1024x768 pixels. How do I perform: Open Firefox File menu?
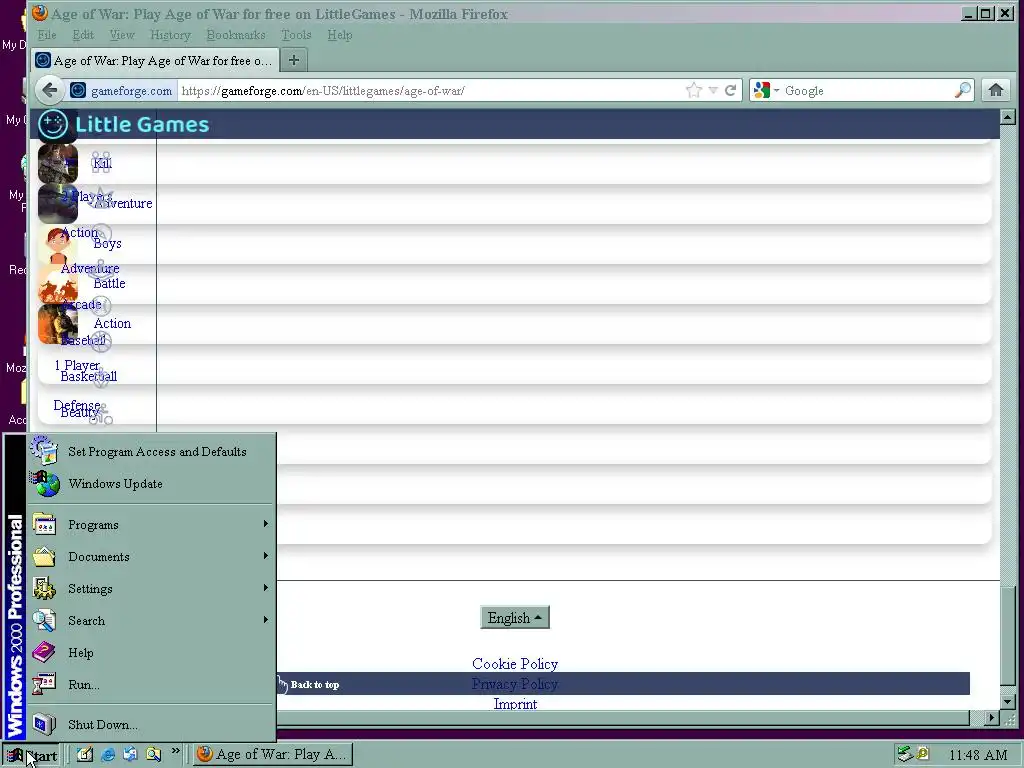46,35
